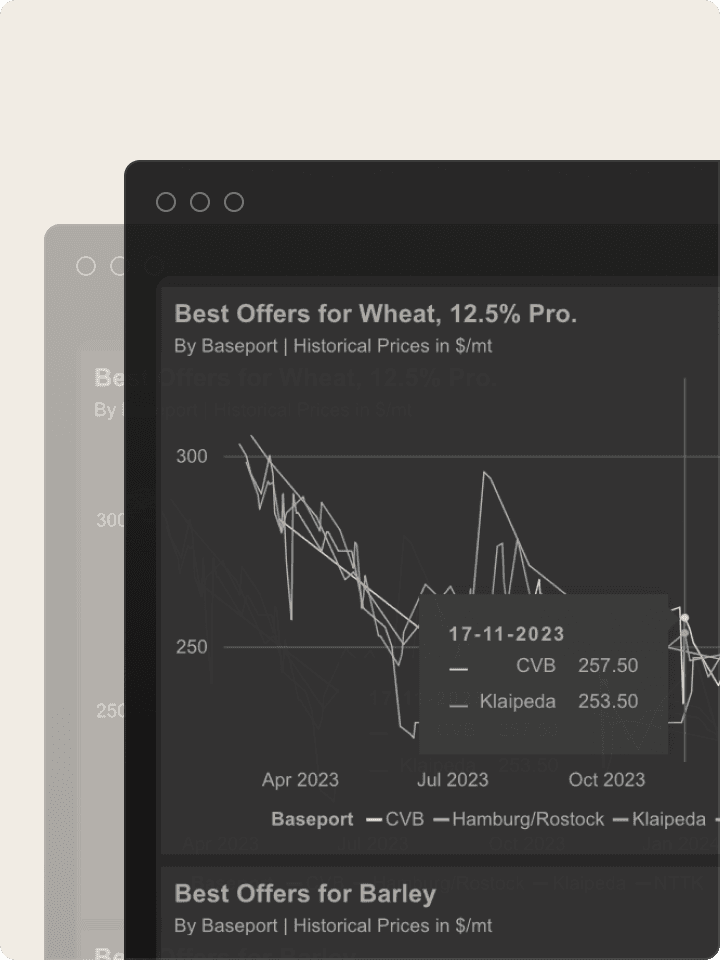Viewport: 720px width, 960px height.
Task: Click the CVB line marker inside the tooltip
Action: (x=459, y=668)
